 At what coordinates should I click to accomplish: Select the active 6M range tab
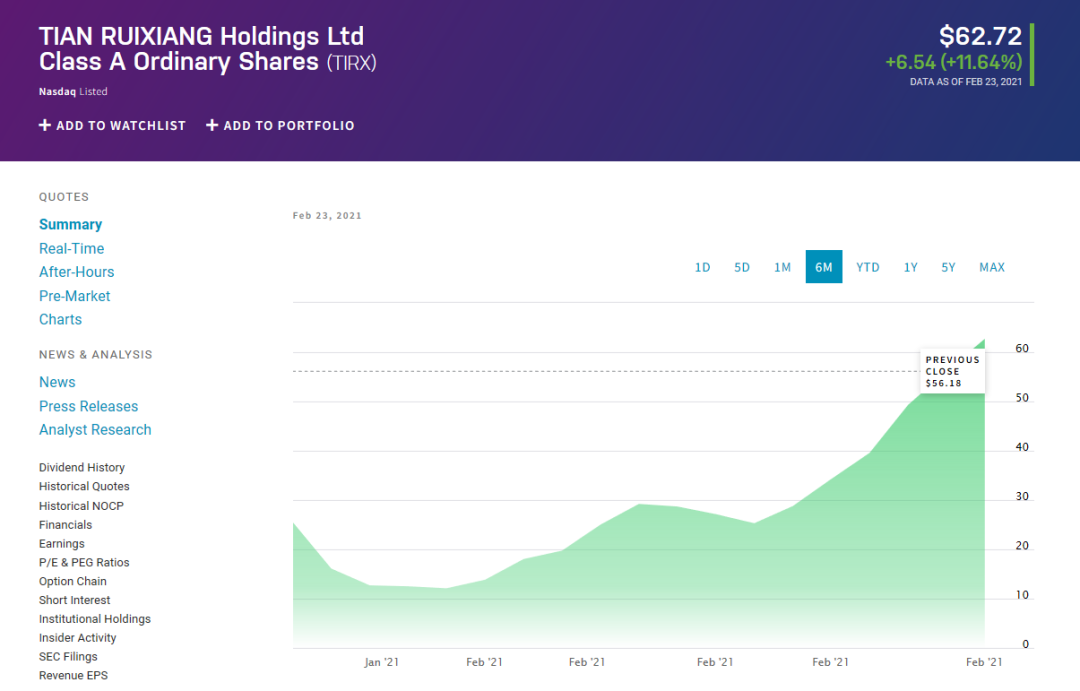[824, 267]
